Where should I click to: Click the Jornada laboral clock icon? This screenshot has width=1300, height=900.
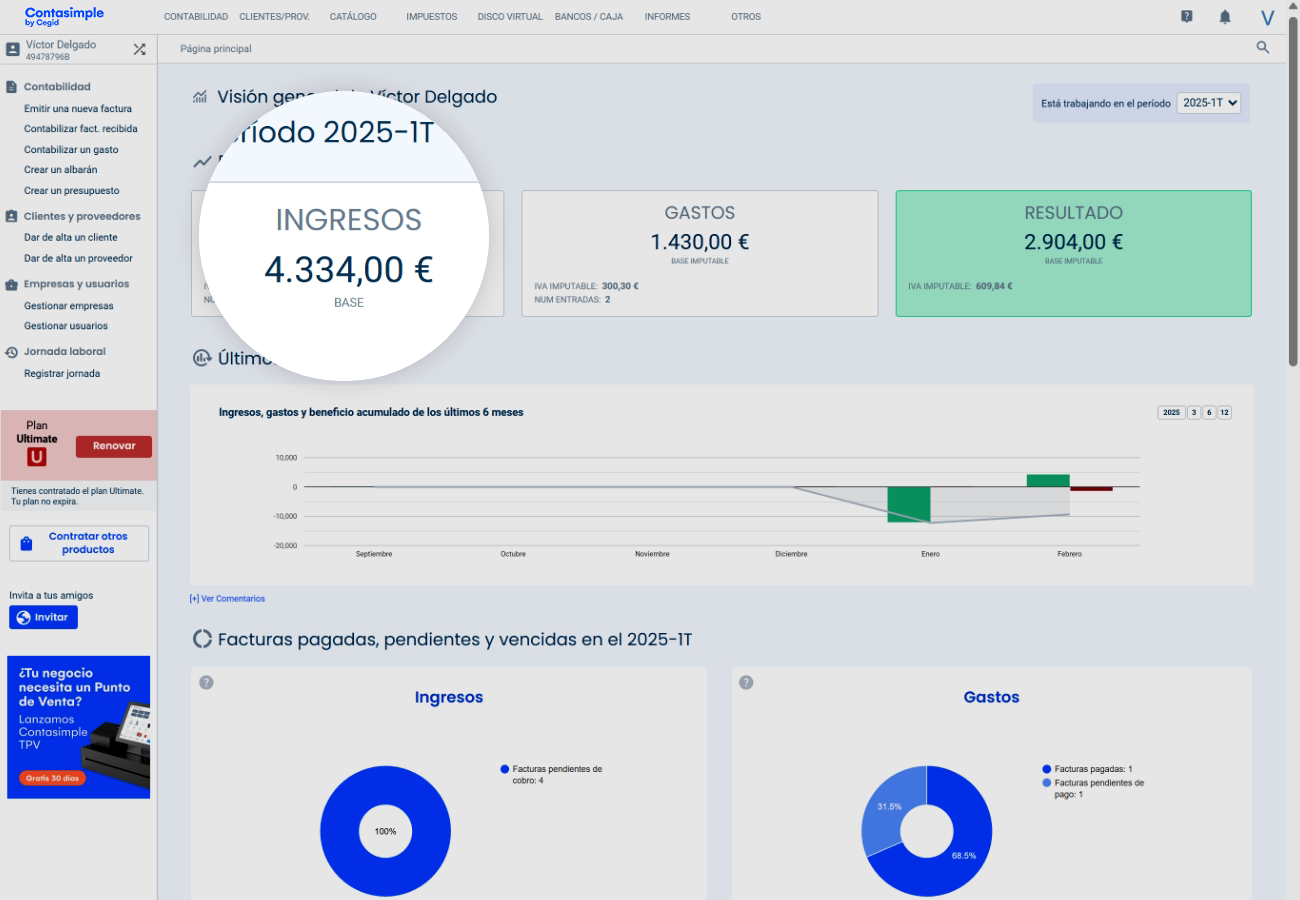point(12,352)
